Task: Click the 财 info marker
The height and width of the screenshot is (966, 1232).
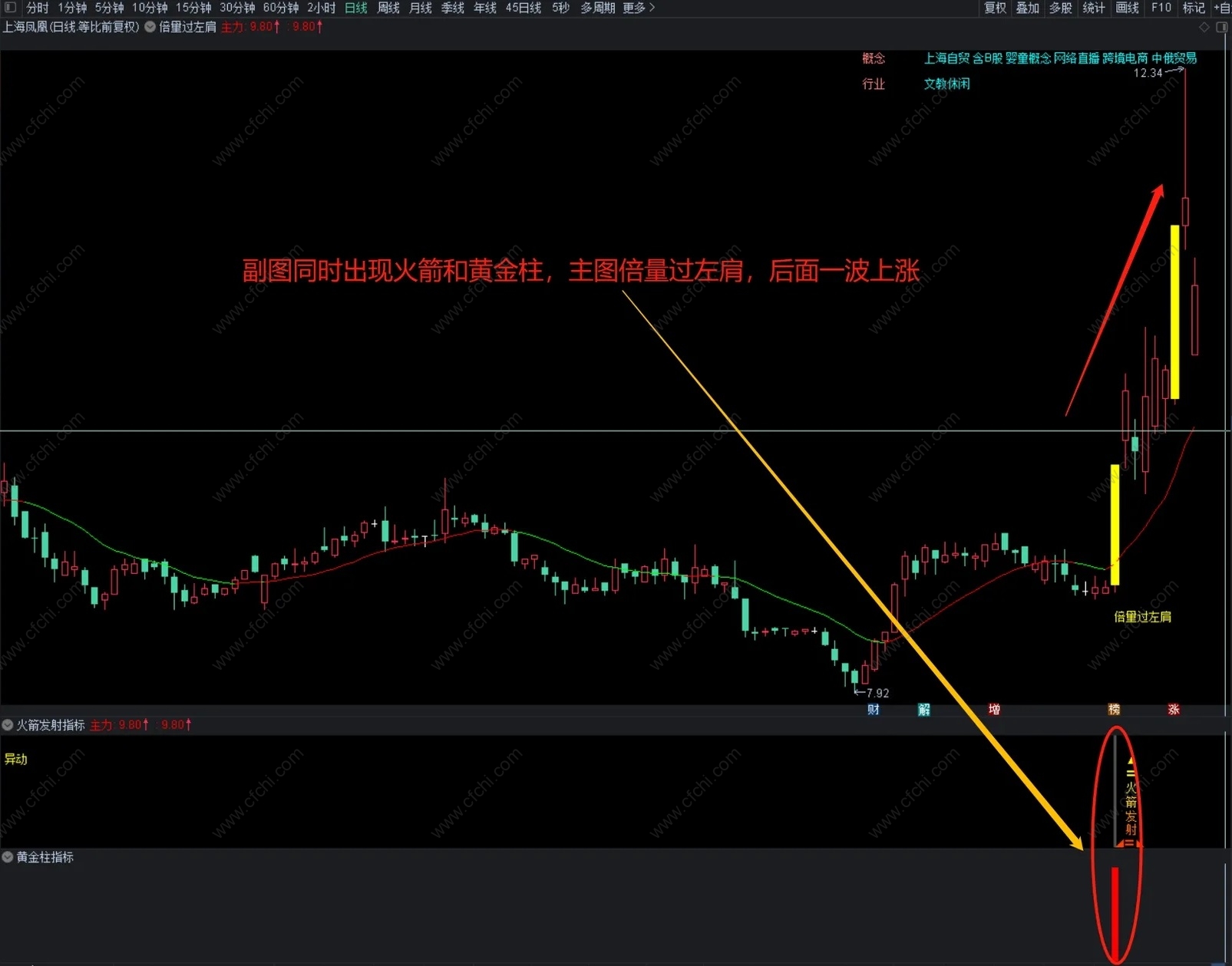Action: pos(874,710)
